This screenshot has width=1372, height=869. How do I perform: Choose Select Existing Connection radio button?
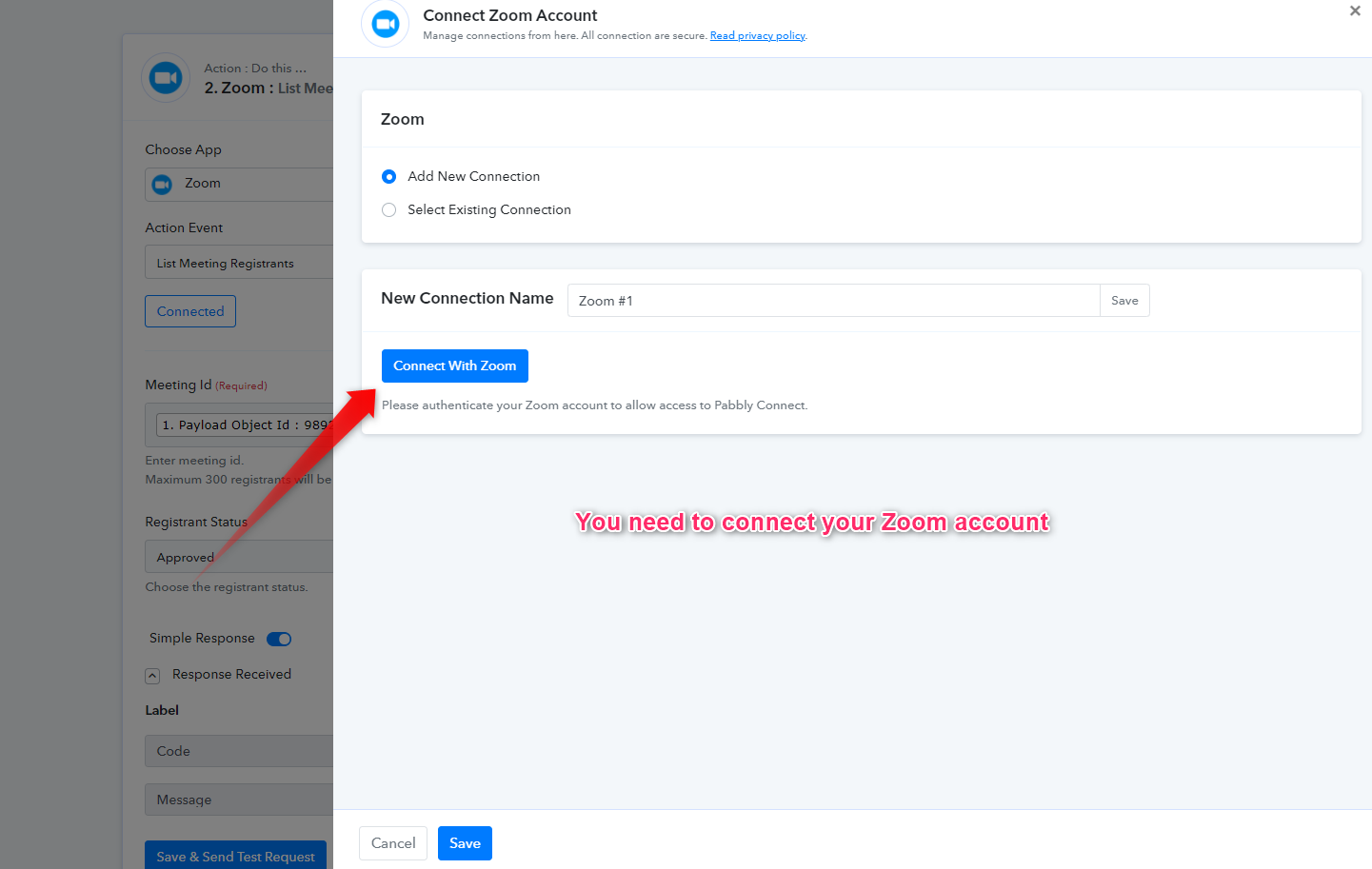point(388,210)
